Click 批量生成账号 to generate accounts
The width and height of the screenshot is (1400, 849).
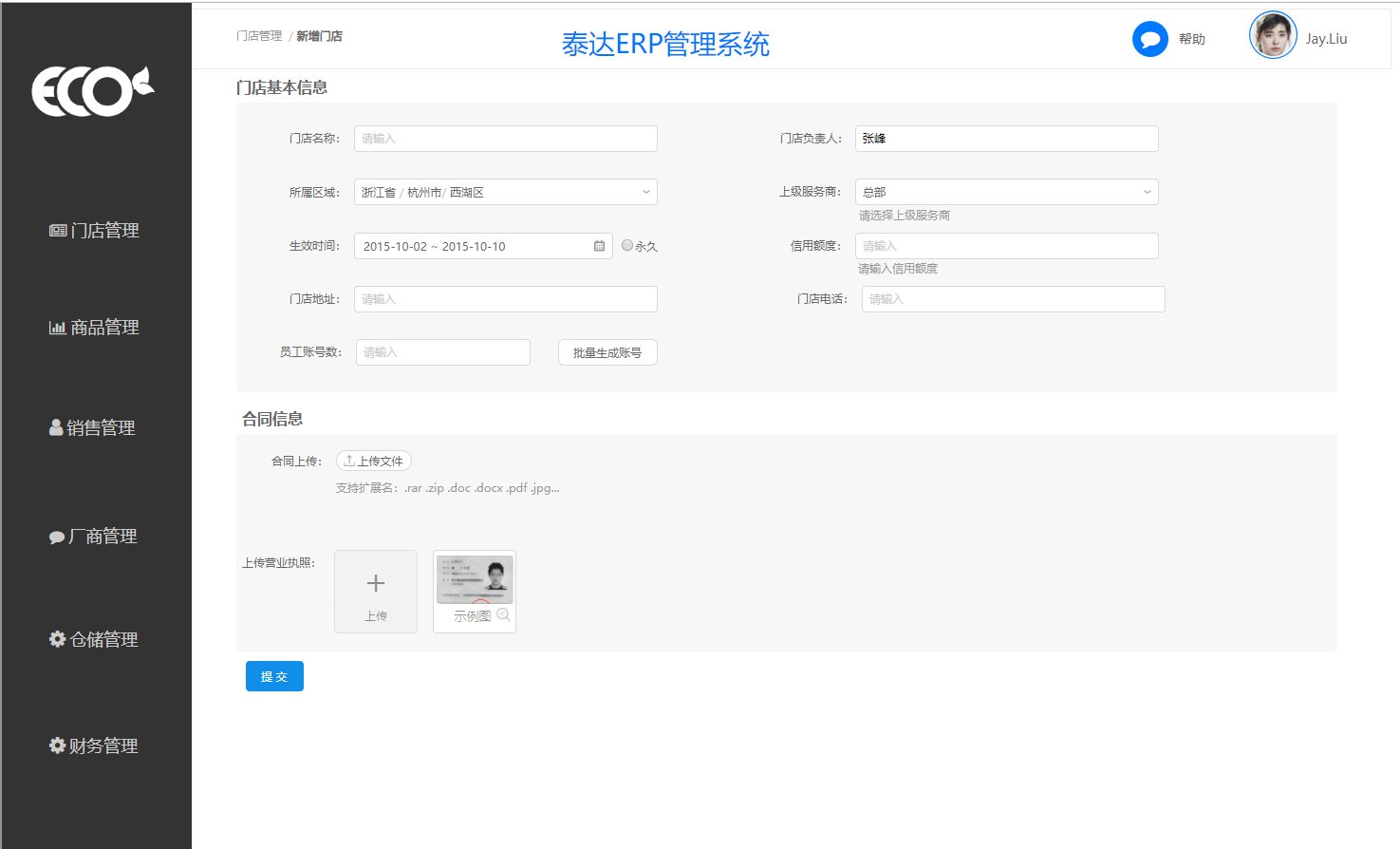click(607, 351)
